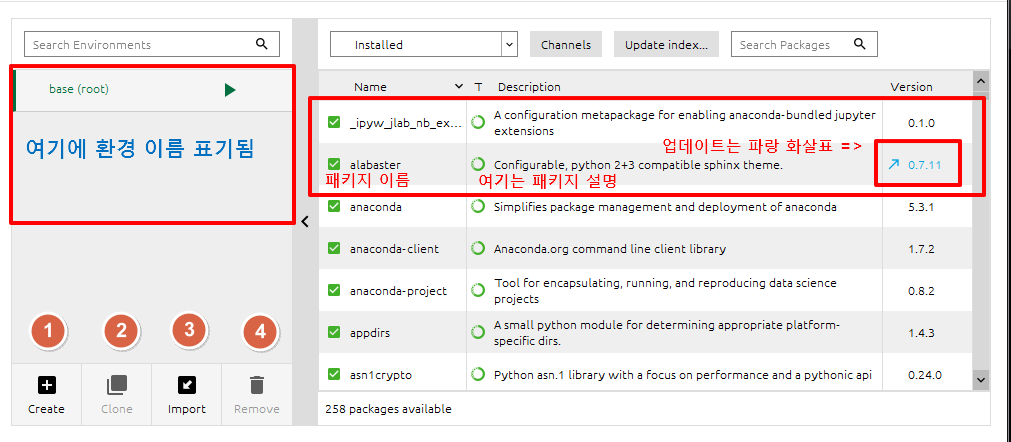Click package list scrollbar up arrow

tap(981, 81)
